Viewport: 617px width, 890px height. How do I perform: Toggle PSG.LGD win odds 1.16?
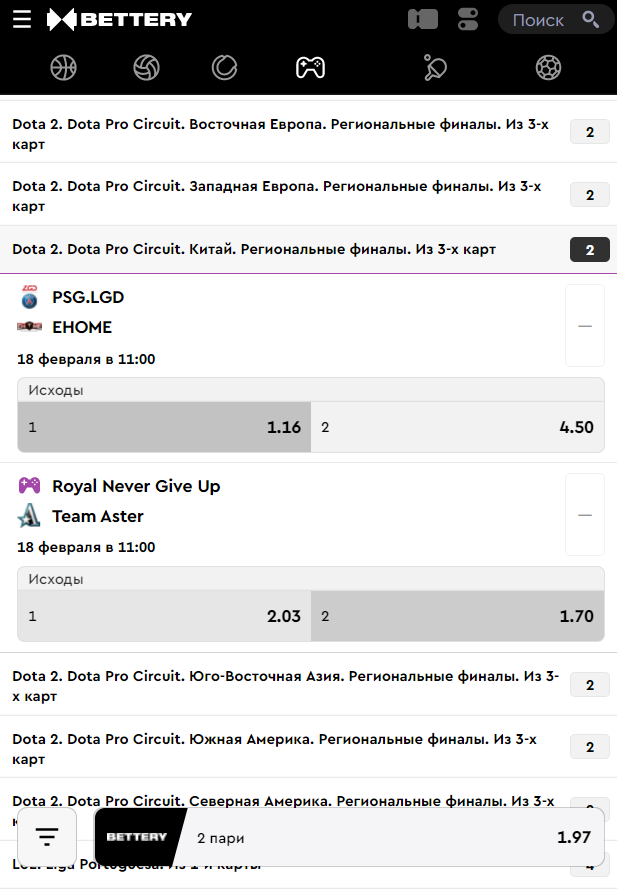point(165,427)
